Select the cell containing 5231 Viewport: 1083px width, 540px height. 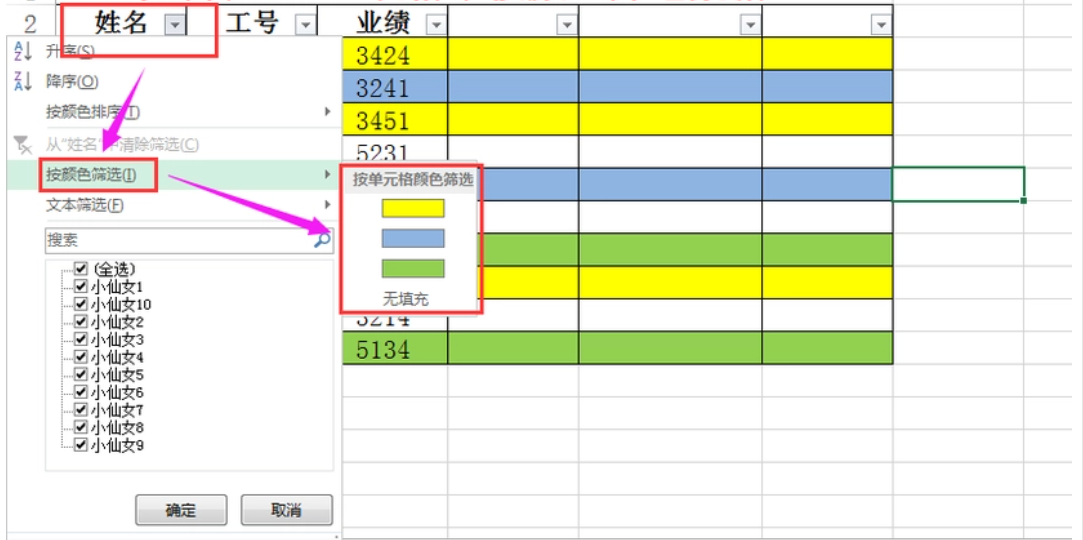point(395,151)
